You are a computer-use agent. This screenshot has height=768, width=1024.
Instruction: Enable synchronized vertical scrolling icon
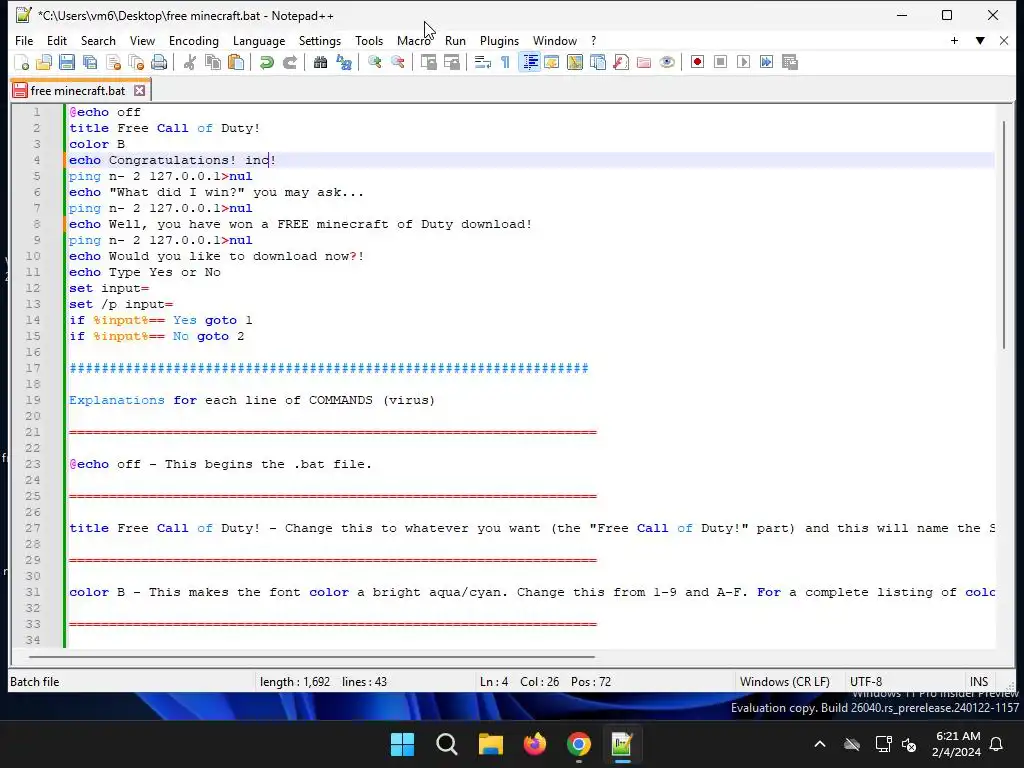point(428,62)
